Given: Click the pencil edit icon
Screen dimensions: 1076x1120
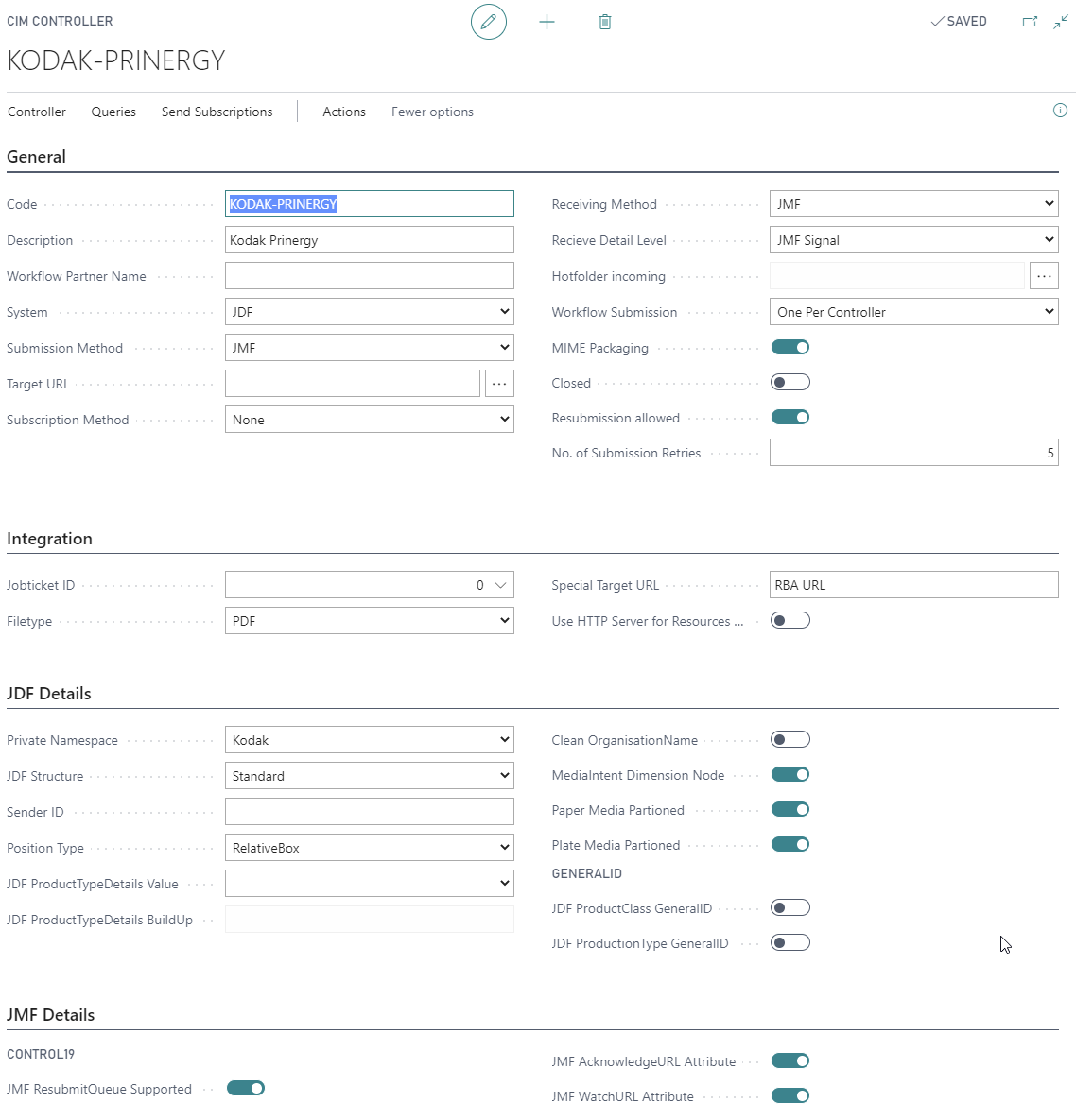Looking at the screenshot, I should [x=489, y=22].
